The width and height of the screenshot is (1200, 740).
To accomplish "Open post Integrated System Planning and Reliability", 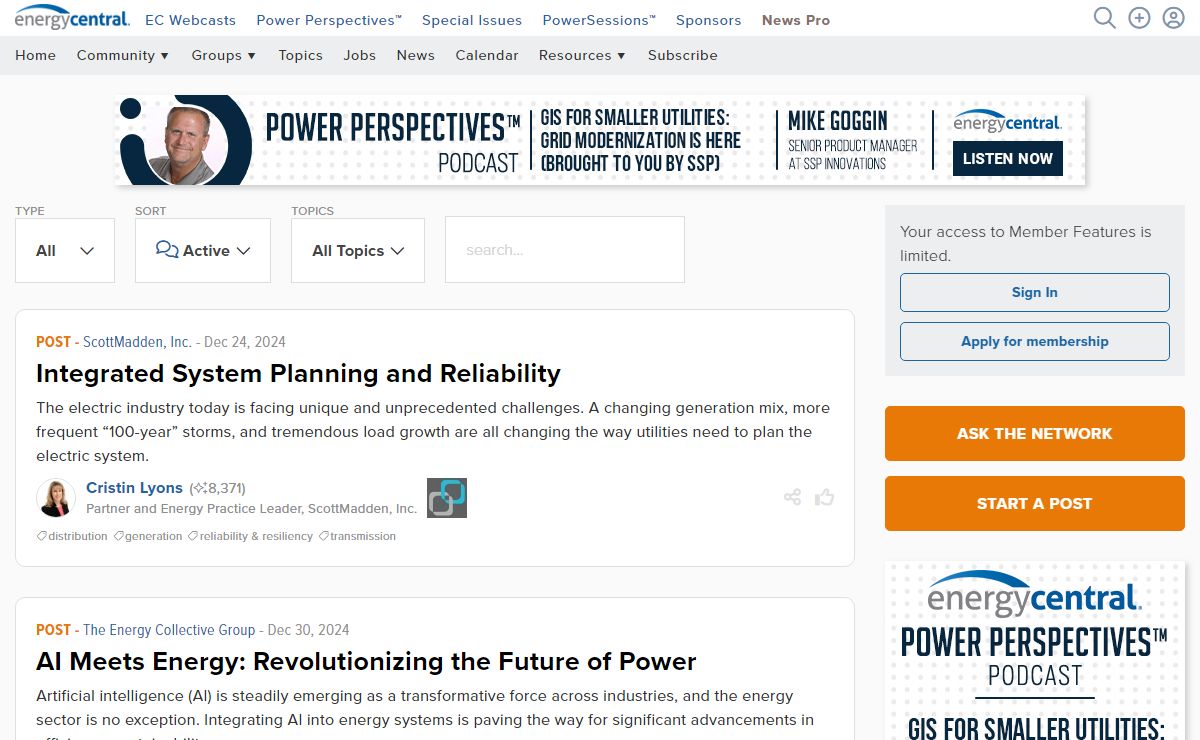I will pos(298,374).
